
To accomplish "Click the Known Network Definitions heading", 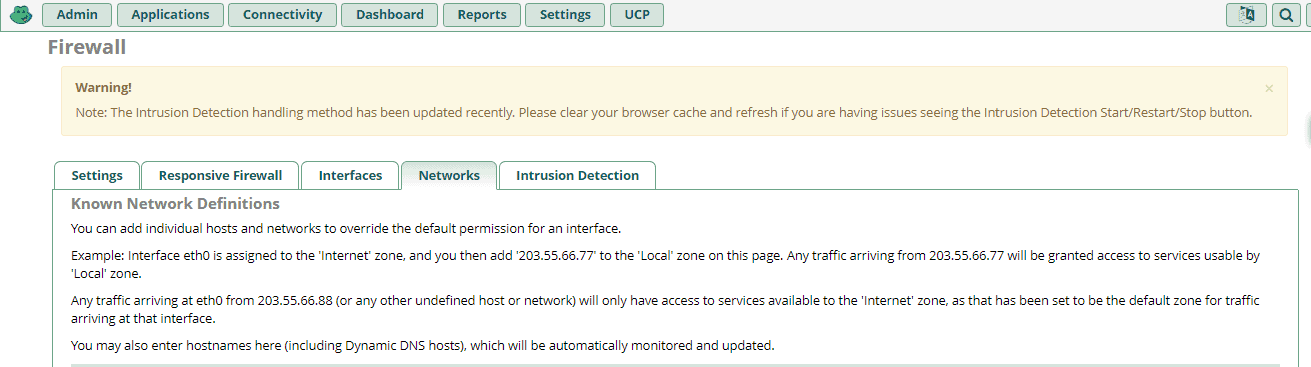I will point(175,204).
